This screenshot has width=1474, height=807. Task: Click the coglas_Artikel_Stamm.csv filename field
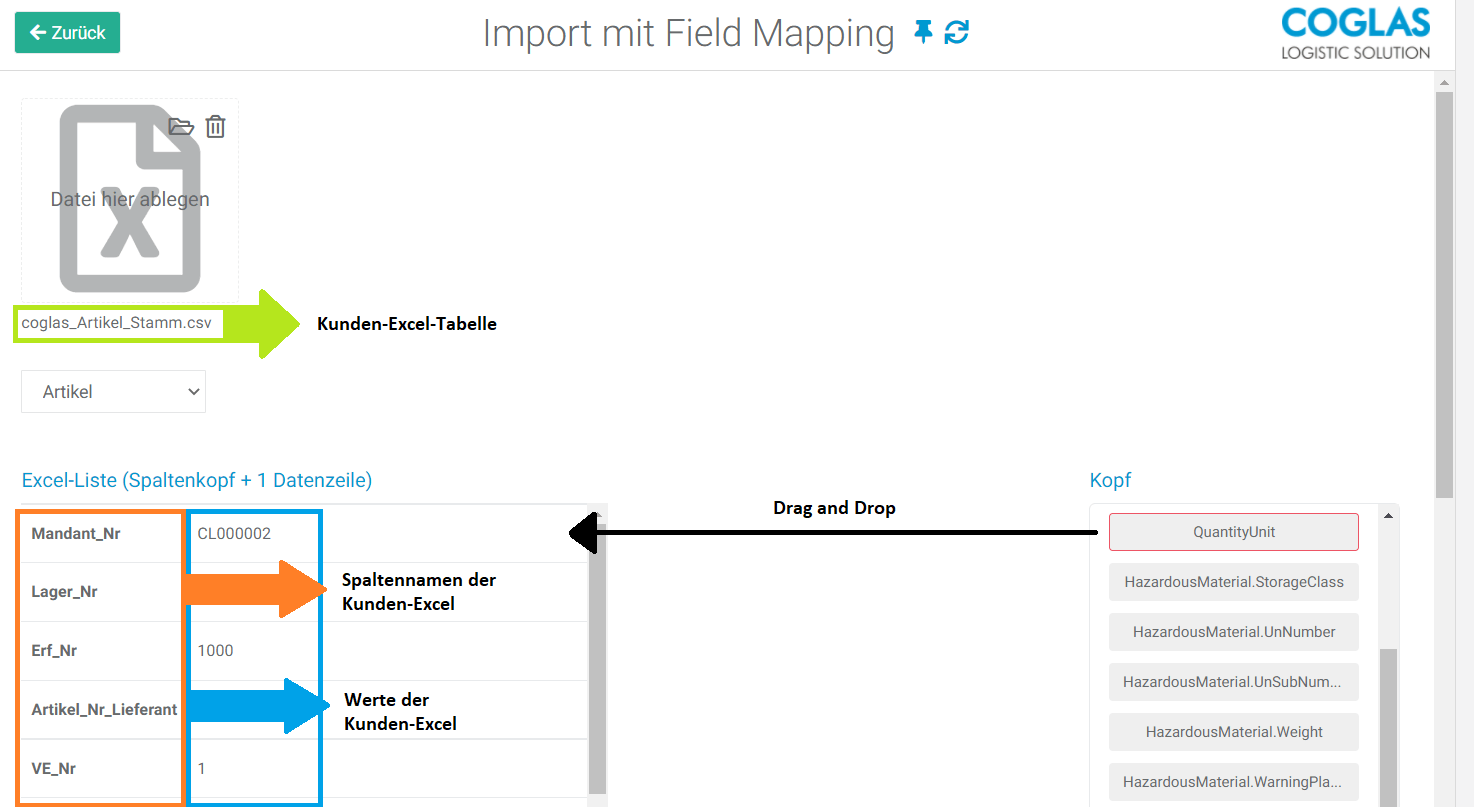[118, 322]
